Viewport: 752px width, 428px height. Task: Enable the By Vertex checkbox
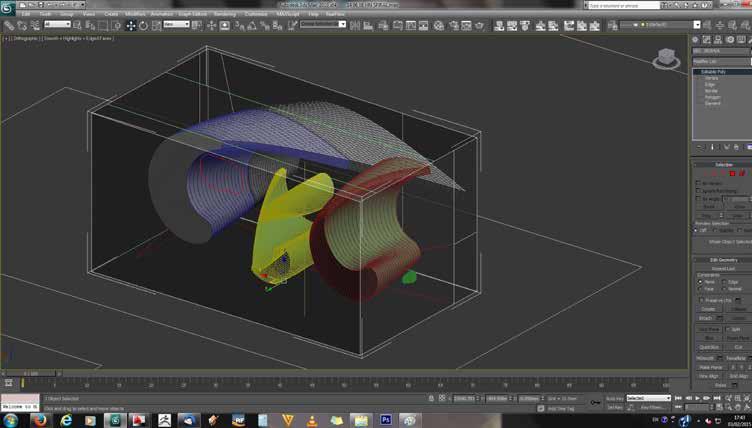click(x=698, y=183)
